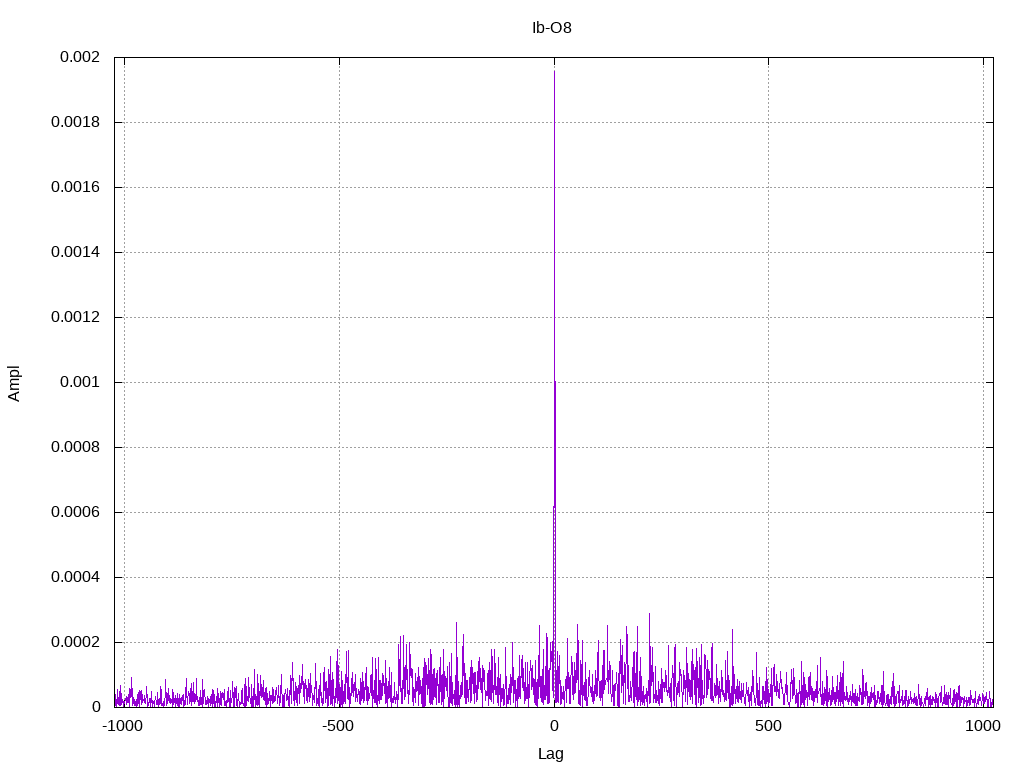Click the 0.002 y-axis tick label

(80, 57)
